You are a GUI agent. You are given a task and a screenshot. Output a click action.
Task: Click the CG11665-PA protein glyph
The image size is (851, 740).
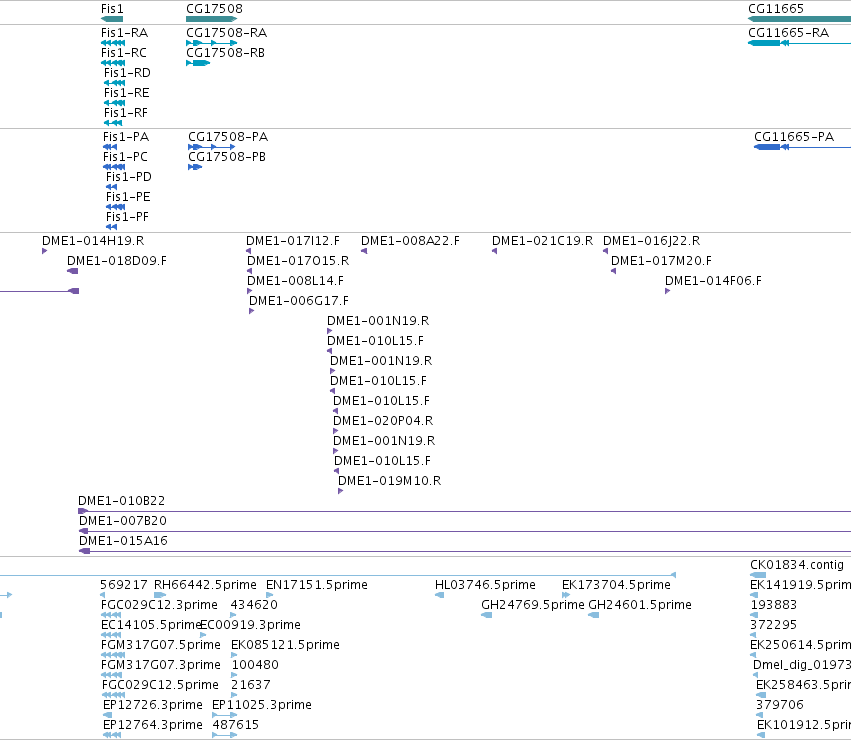802,147
